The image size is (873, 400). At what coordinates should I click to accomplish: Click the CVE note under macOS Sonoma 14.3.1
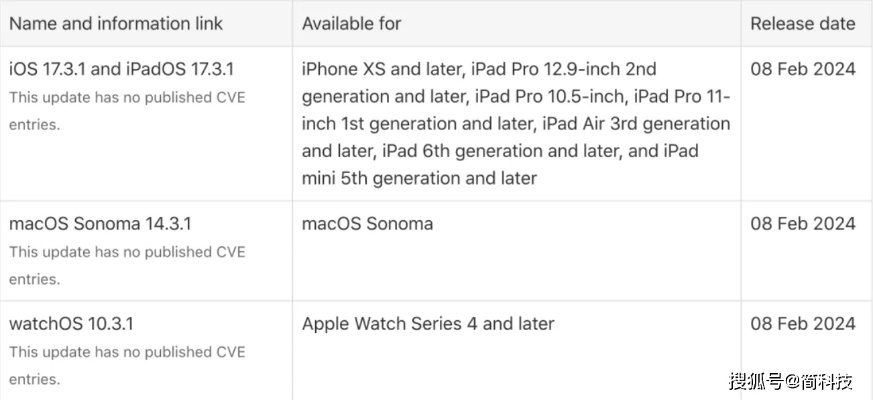(127, 266)
